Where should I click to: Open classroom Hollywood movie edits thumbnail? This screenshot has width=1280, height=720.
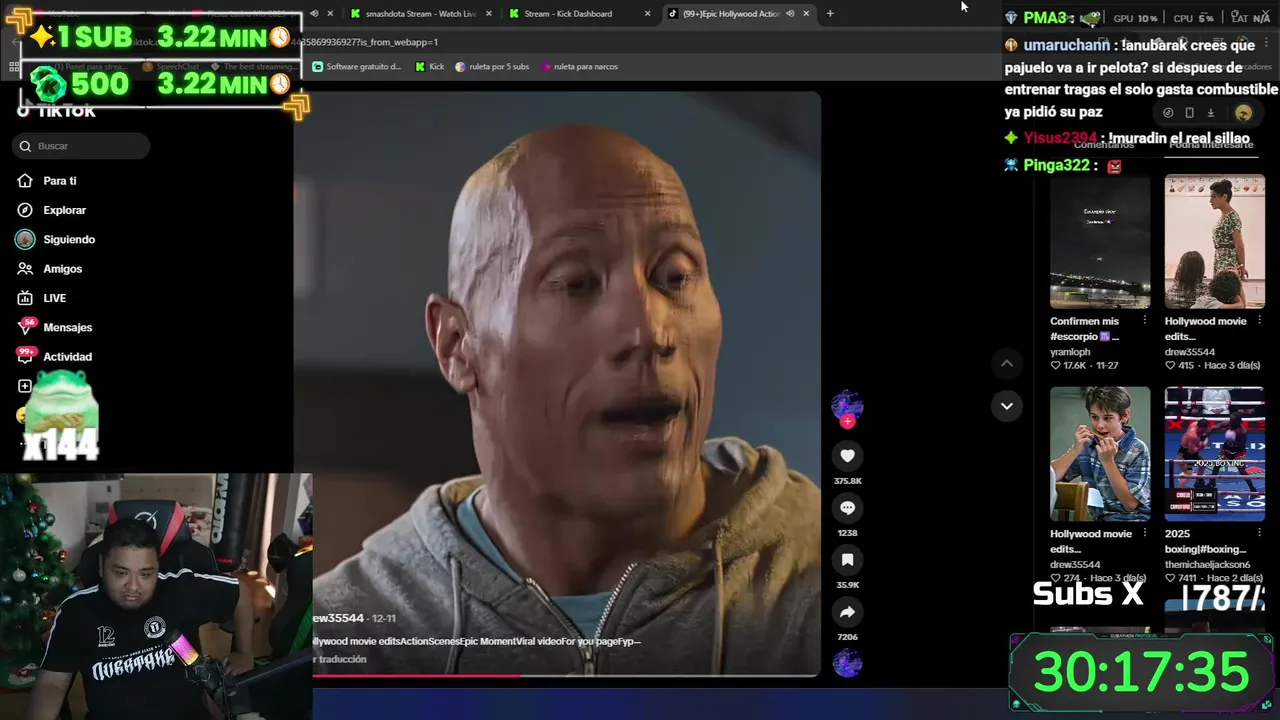point(1214,241)
